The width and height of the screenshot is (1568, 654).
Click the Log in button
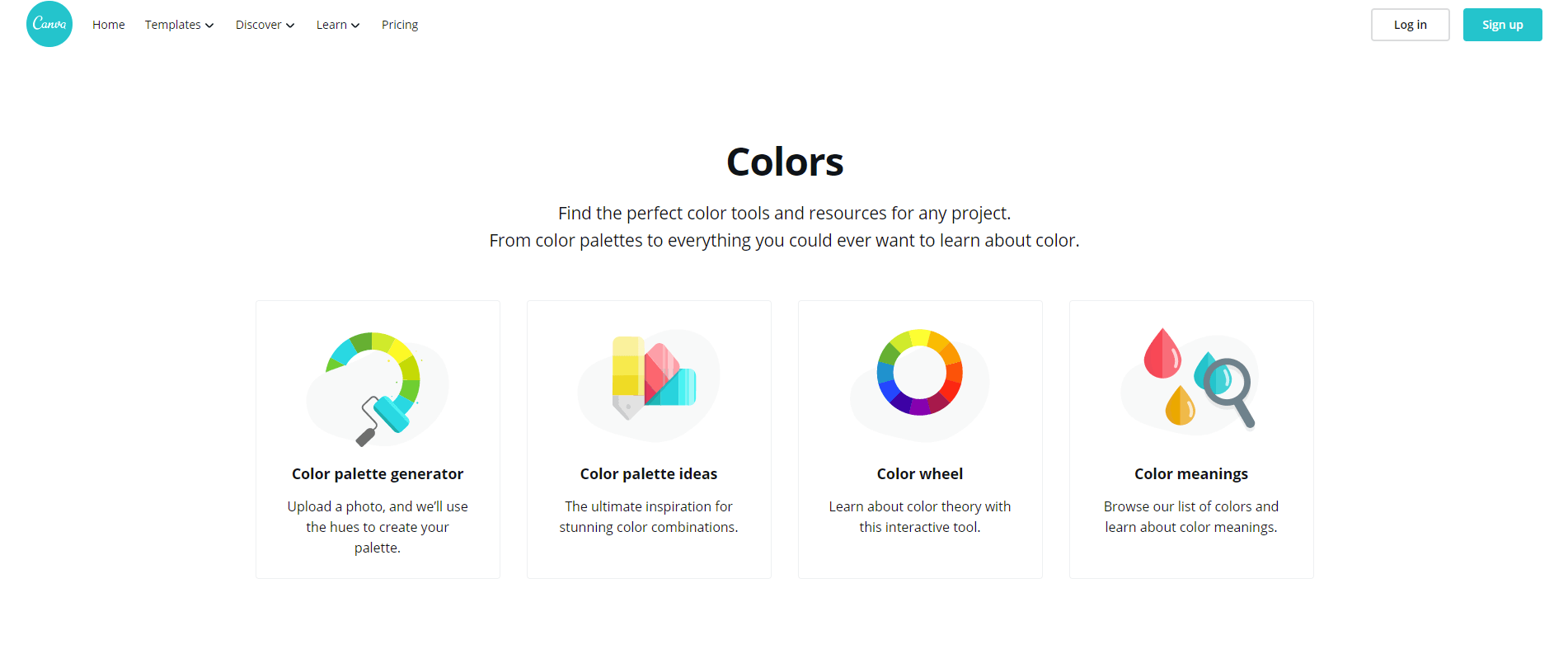click(x=1410, y=25)
